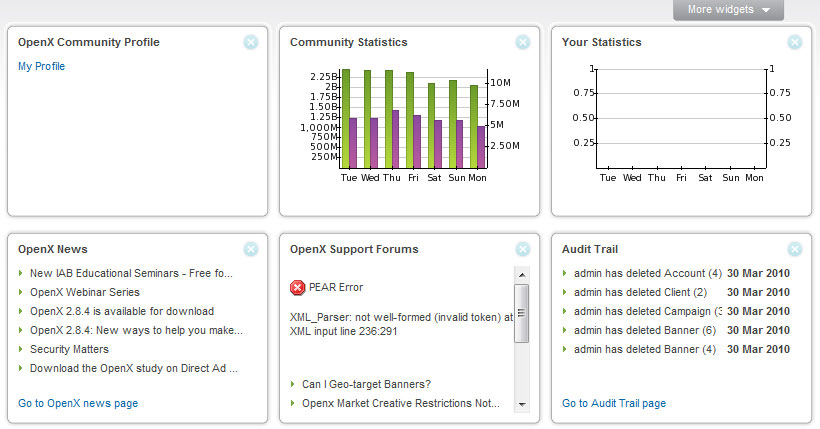The height and width of the screenshot is (429, 820).
Task: Open Download the OpenX study on Direct Ad
Action: point(134,368)
